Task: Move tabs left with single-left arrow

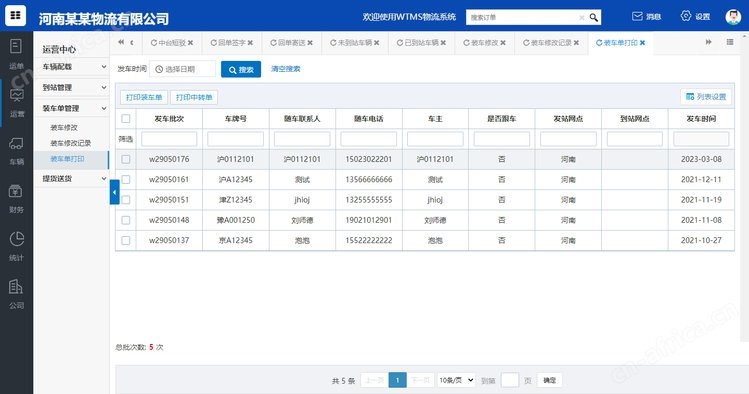Action: click(x=132, y=42)
